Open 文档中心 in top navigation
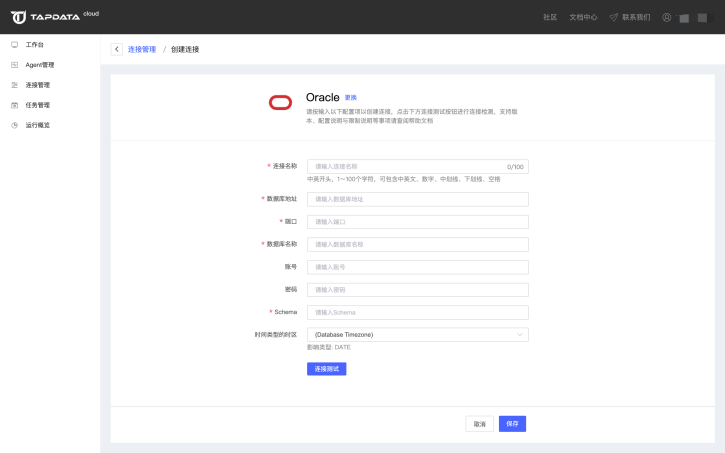The width and height of the screenshot is (725, 453). (583, 17)
